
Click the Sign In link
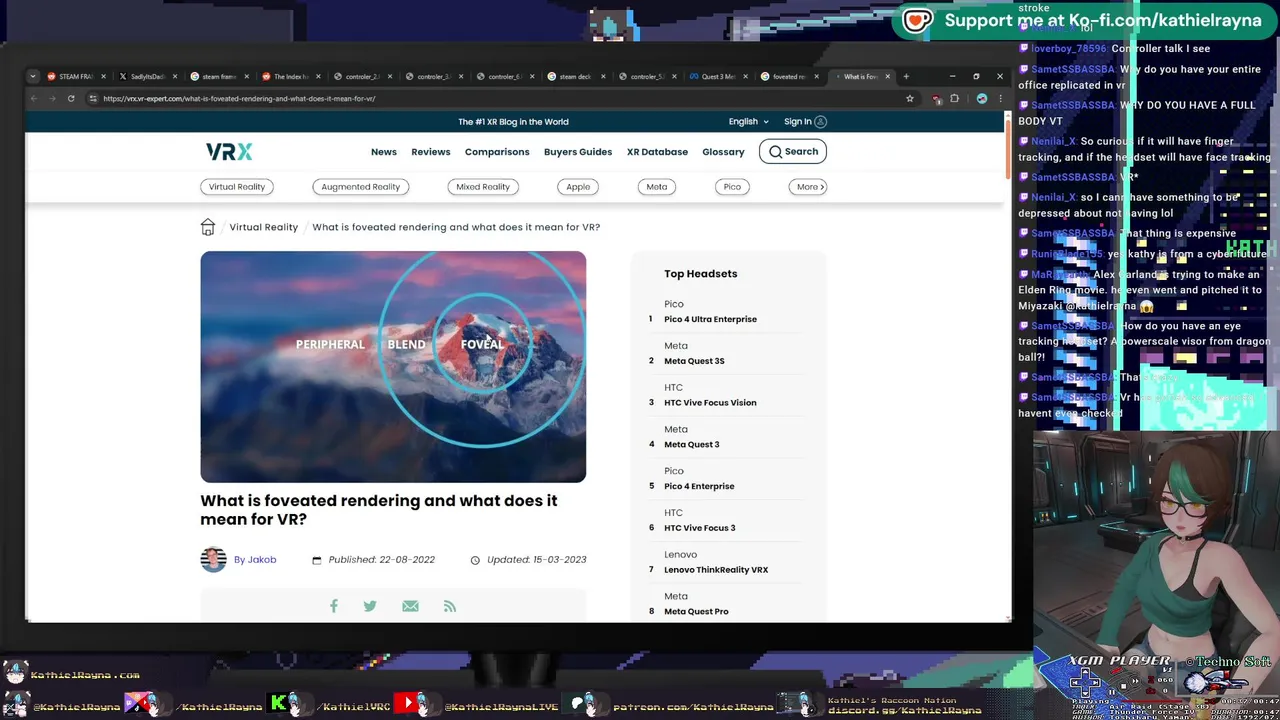pos(805,122)
